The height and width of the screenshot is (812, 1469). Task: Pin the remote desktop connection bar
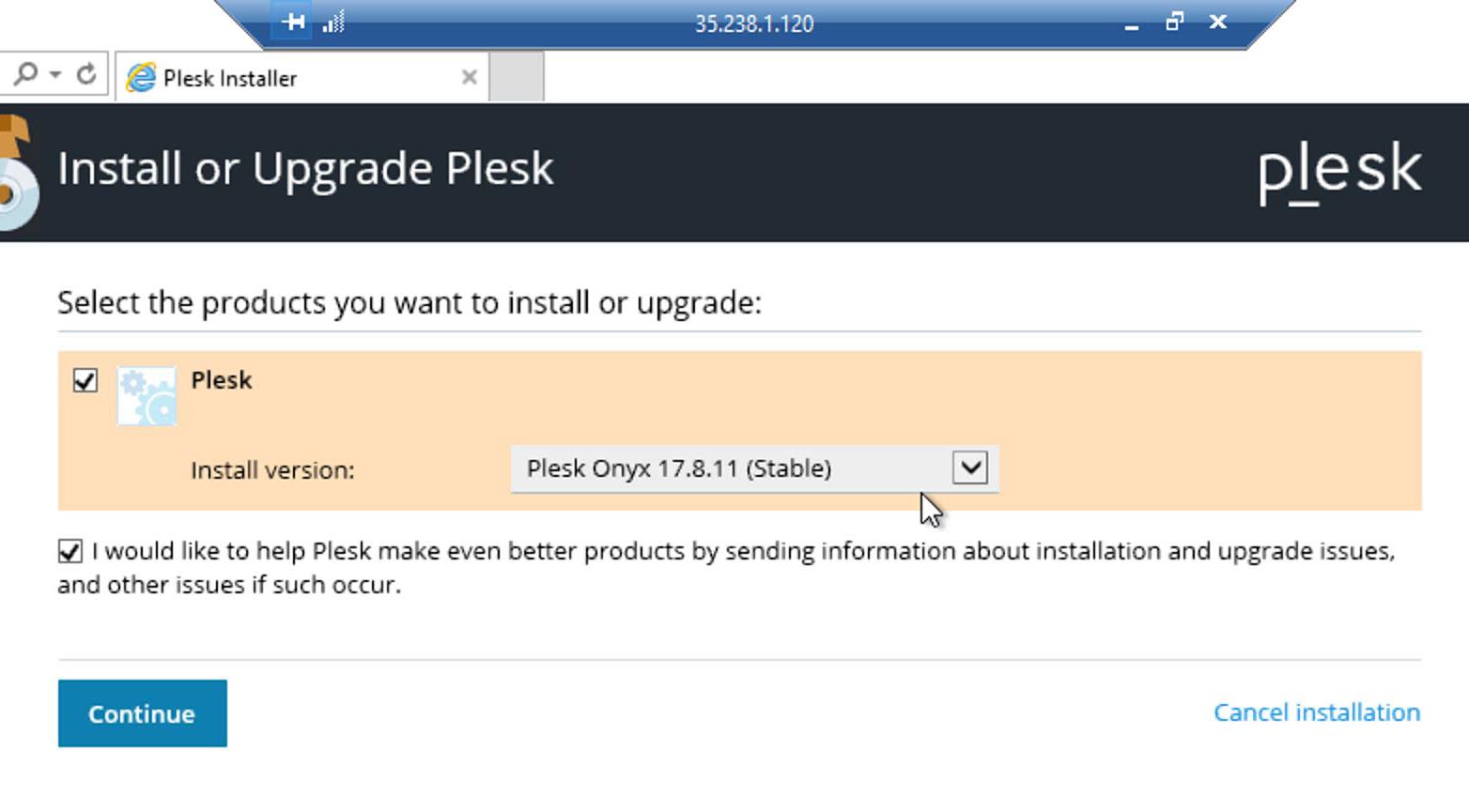pyautogui.click(x=293, y=22)
